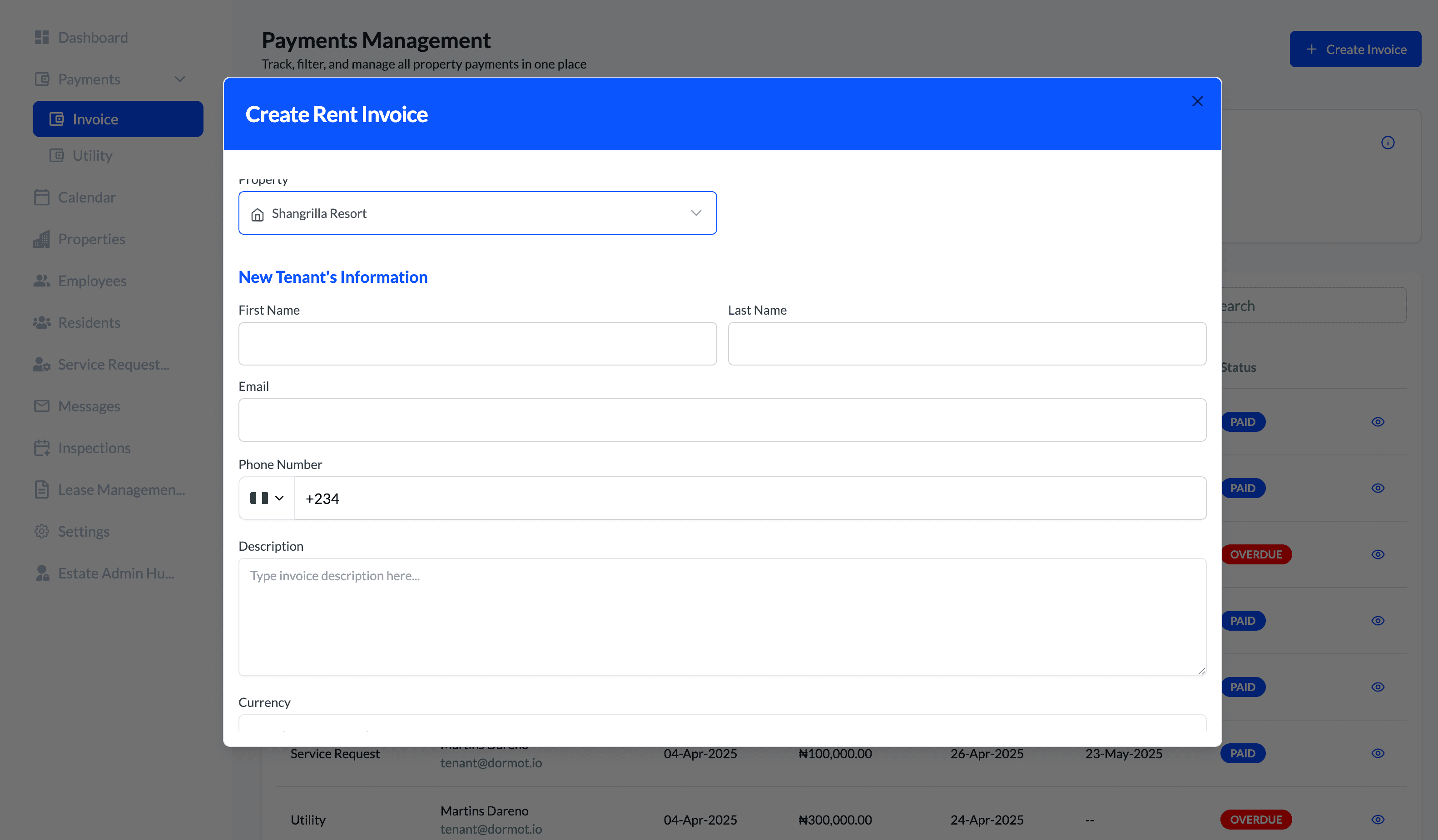1438x840 pixels.
Task: Open the Dashboard from the sidebar
Action: click(x=93, y=37)
